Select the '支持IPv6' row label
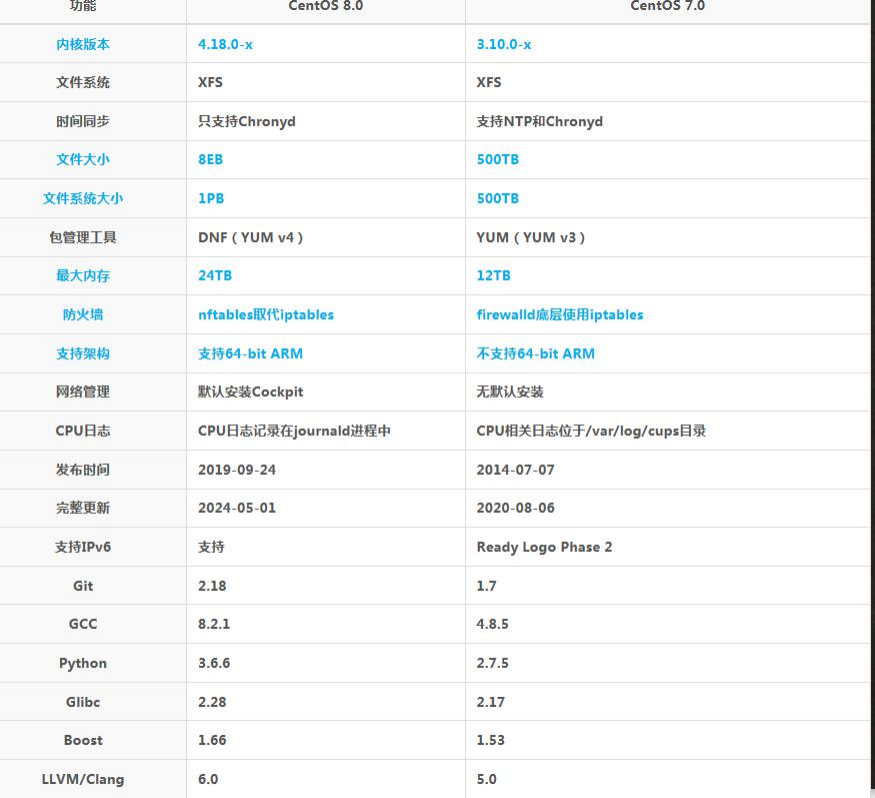Viewport: 875px width, 798px height. [x=83, y=546]
